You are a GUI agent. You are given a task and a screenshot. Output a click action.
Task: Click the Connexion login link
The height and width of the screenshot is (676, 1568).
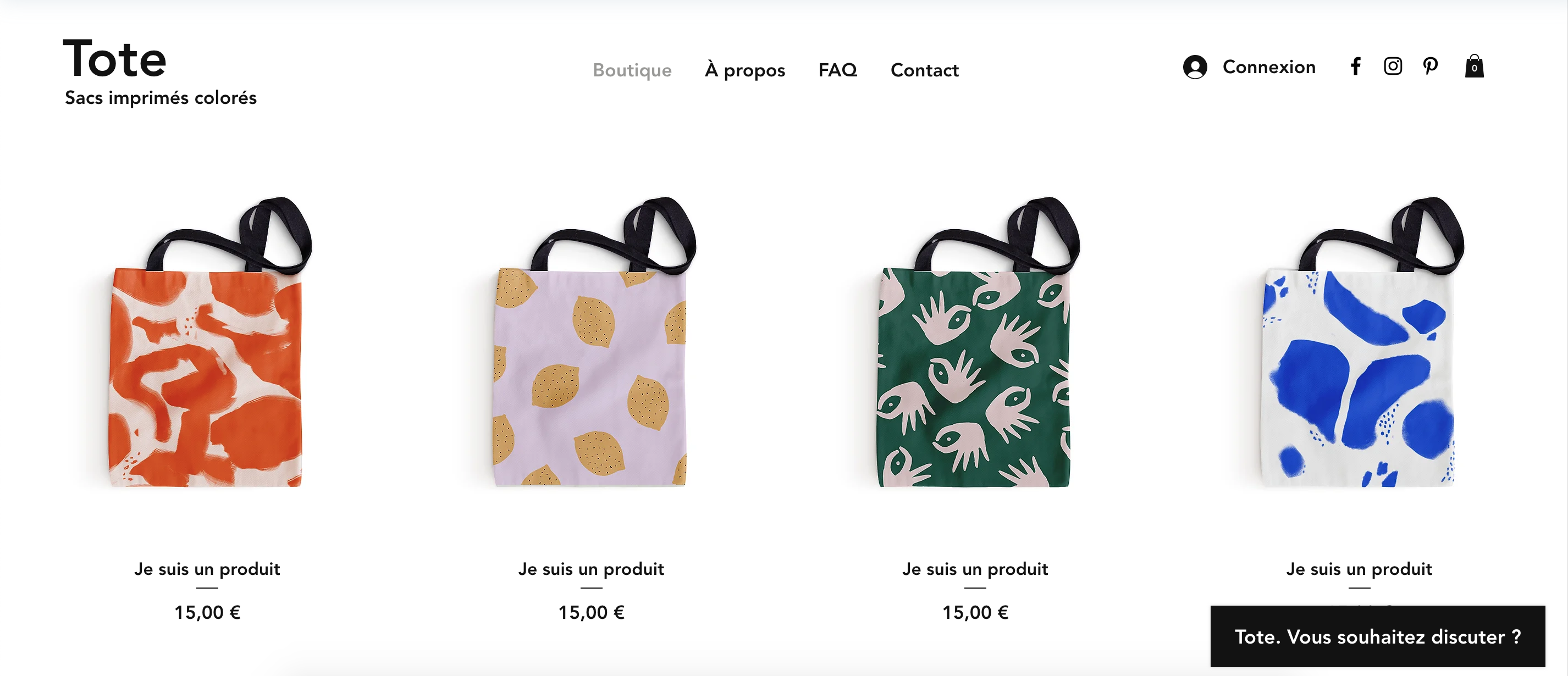(1269, 67)
